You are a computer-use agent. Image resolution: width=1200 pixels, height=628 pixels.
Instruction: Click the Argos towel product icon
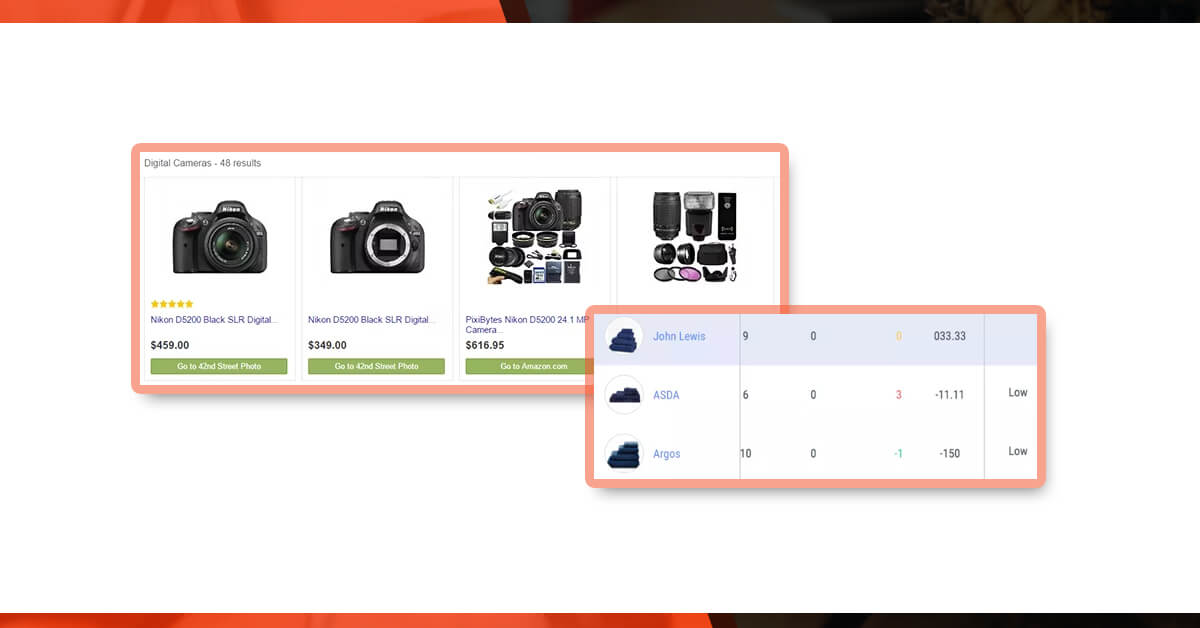(x=624, y=453)
